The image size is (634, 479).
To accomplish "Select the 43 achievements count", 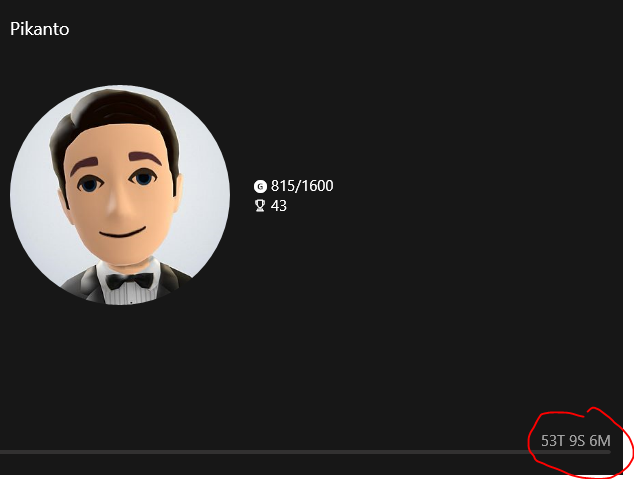I will 279,206.
